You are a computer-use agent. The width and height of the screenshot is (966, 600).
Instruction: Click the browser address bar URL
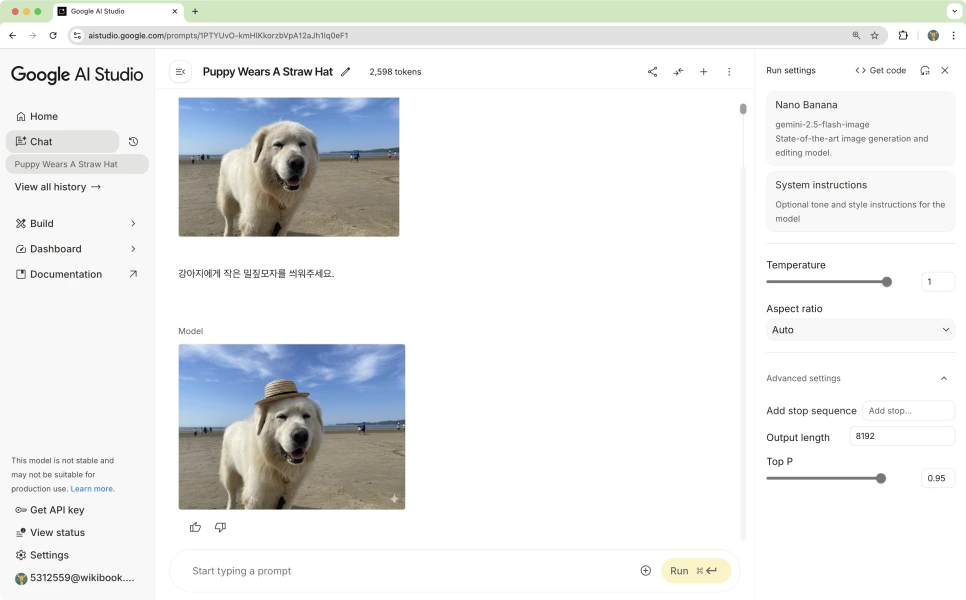pyautogui.click(x=218, y=36)
